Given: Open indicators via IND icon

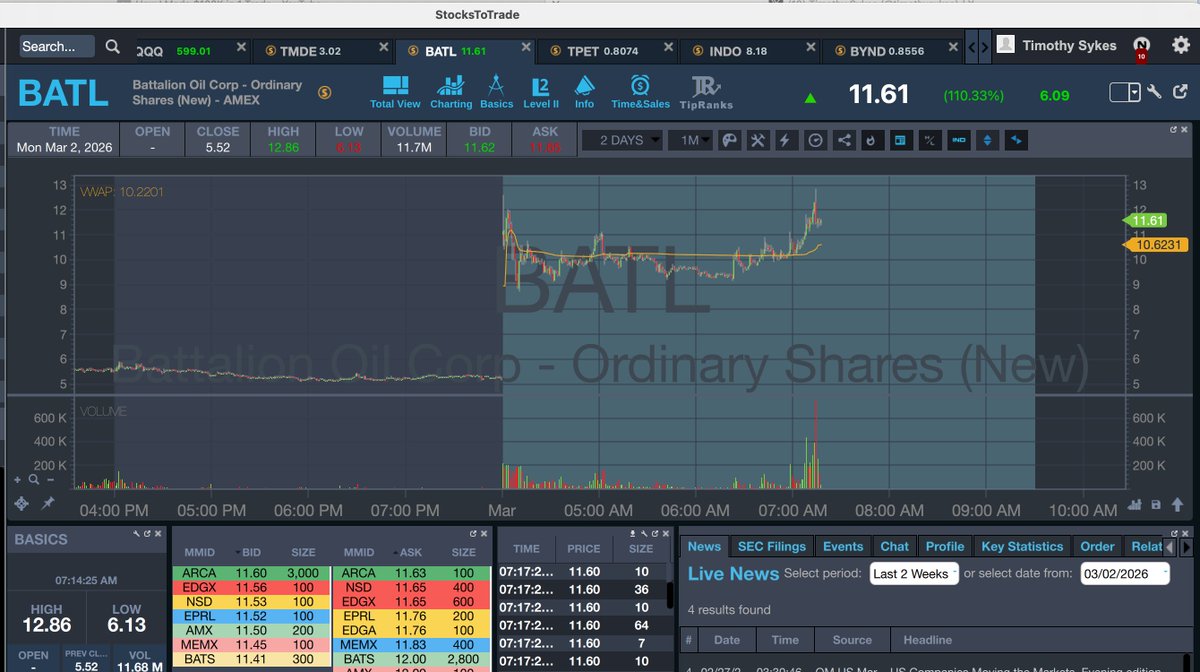Looking at the screenshot, I should (959, 140).
